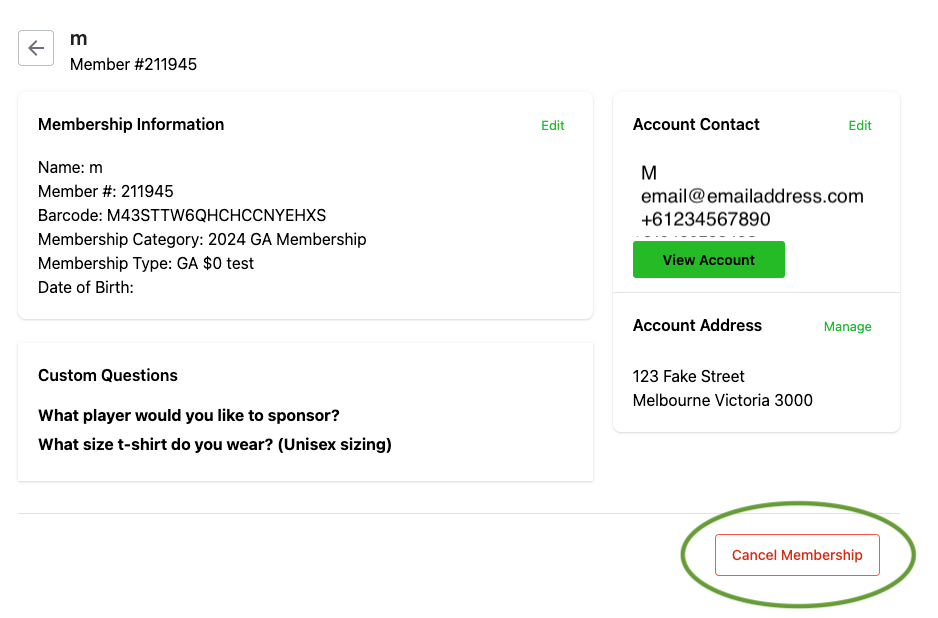
Task: Manage the Account Address
Action: [x=847, y=327]
